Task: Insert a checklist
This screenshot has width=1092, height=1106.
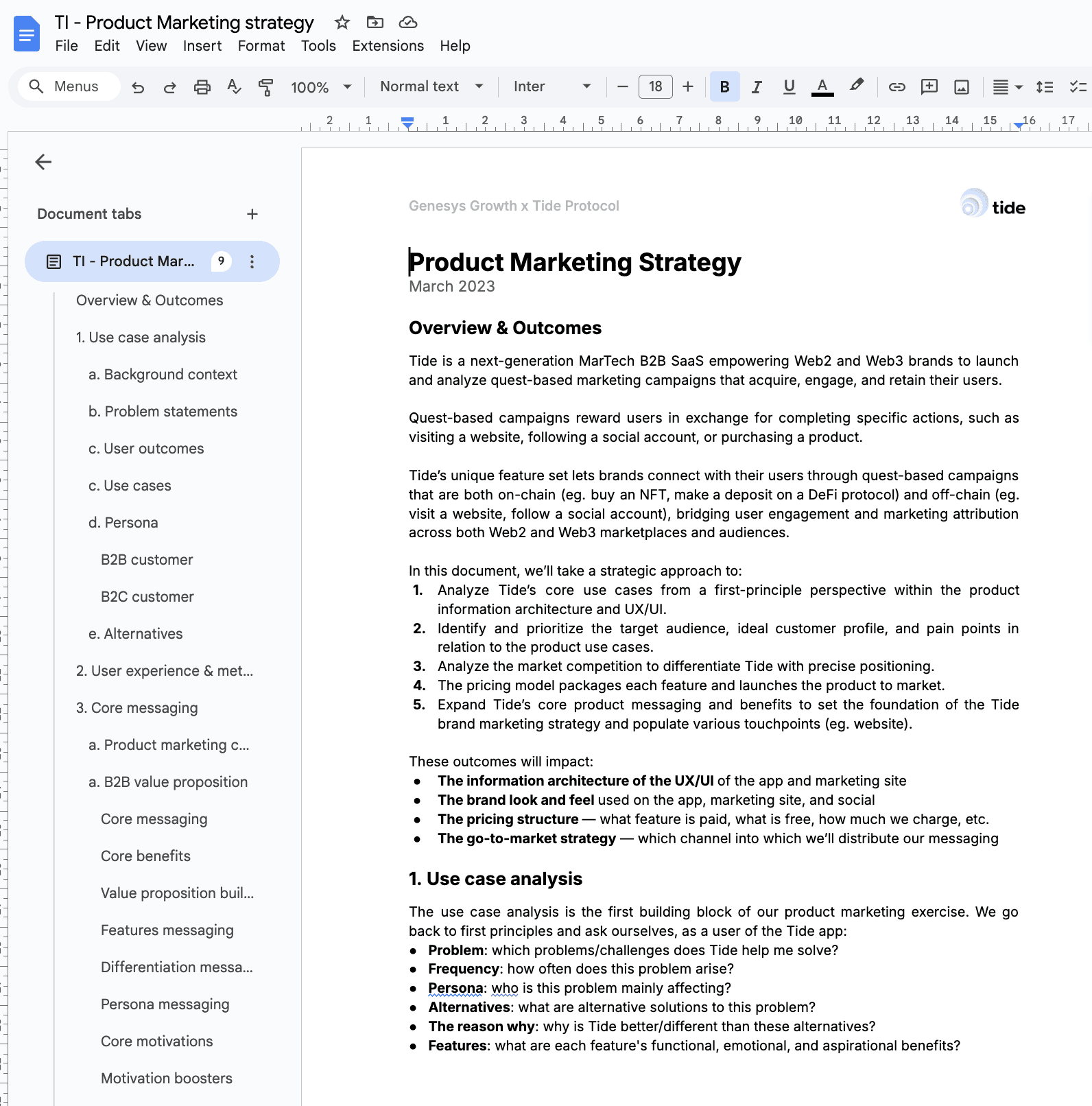Action: [1078, 86]
